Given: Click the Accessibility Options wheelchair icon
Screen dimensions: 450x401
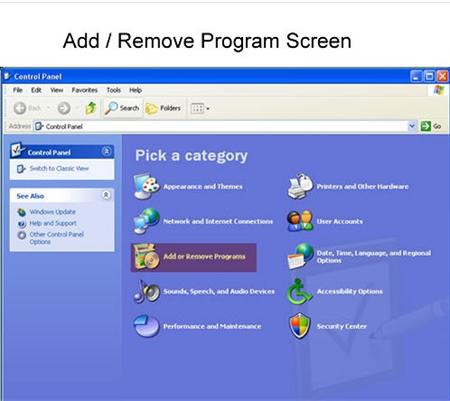Looking at the screenshot, I should [x=299, y=292].
